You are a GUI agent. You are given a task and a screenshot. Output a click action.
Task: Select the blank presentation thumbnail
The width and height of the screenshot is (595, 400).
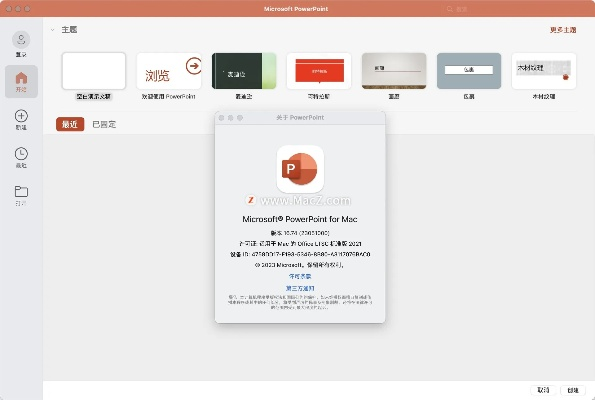coord(94,71)
